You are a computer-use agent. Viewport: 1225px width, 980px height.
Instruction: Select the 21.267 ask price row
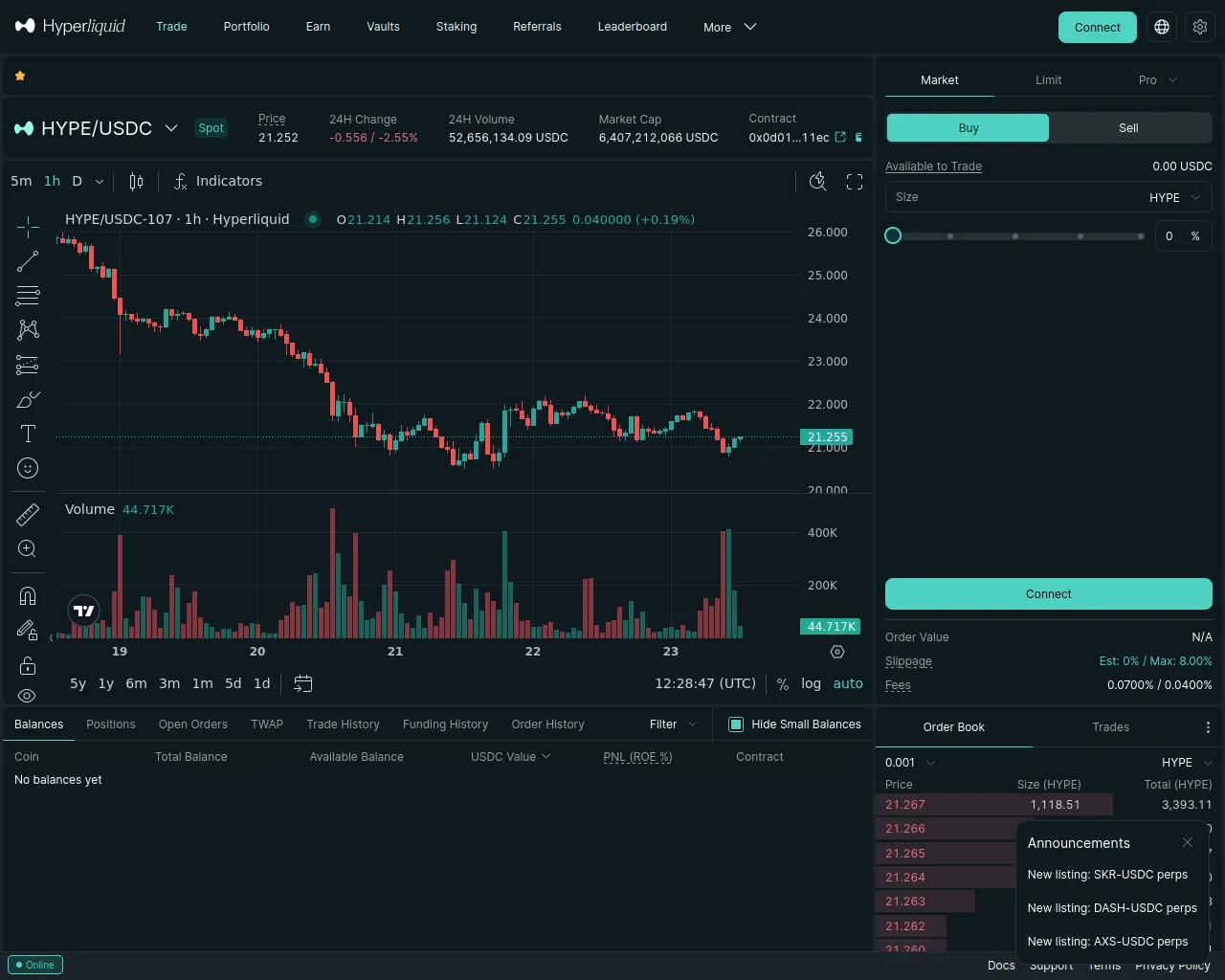pos(1049,805)
